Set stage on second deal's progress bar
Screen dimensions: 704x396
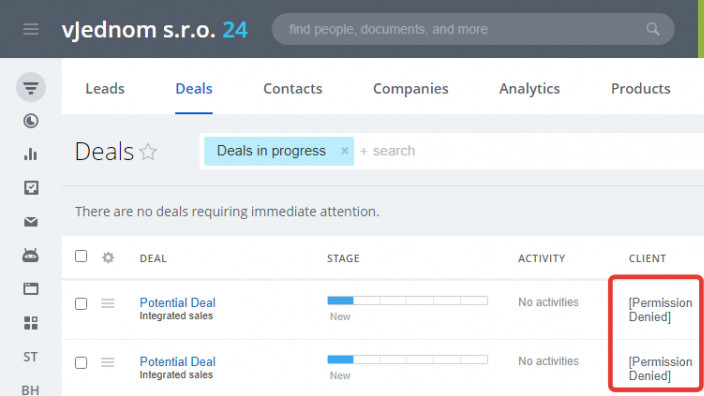point(408,359)
